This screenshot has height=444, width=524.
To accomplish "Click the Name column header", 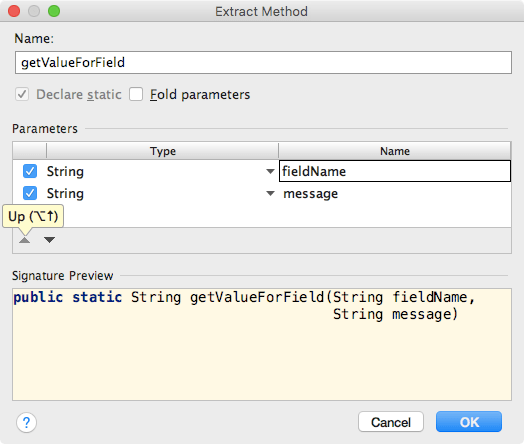I will 395,151.
